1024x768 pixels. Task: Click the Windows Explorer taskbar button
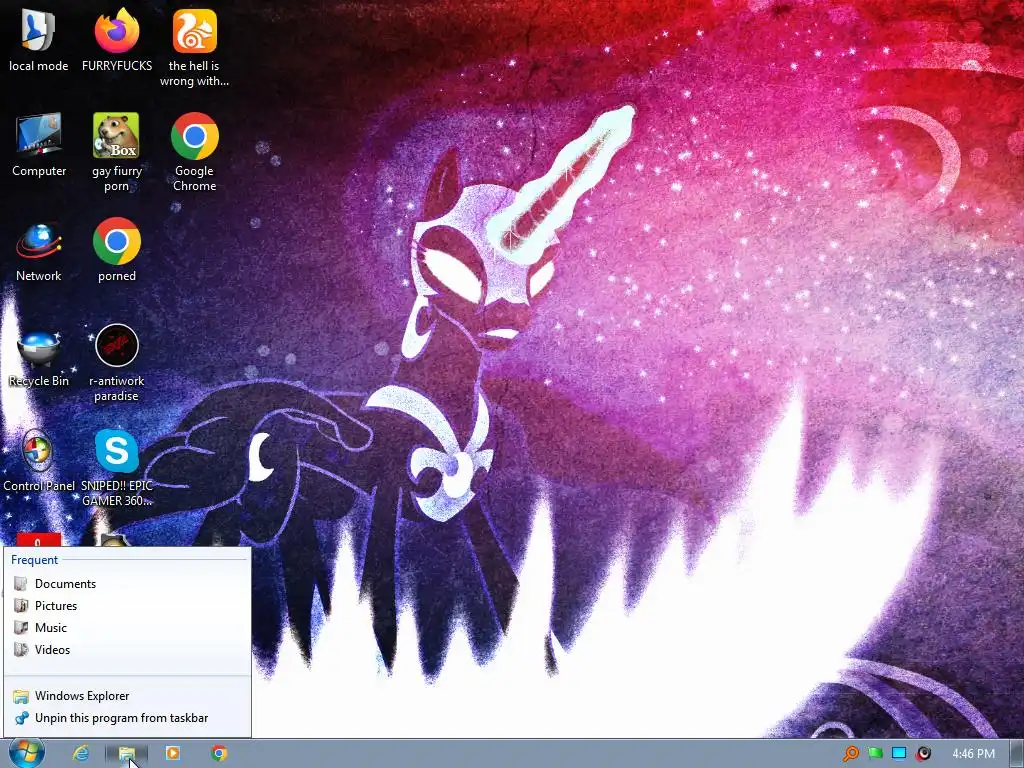pyautogui.click(x=127, y=754)
